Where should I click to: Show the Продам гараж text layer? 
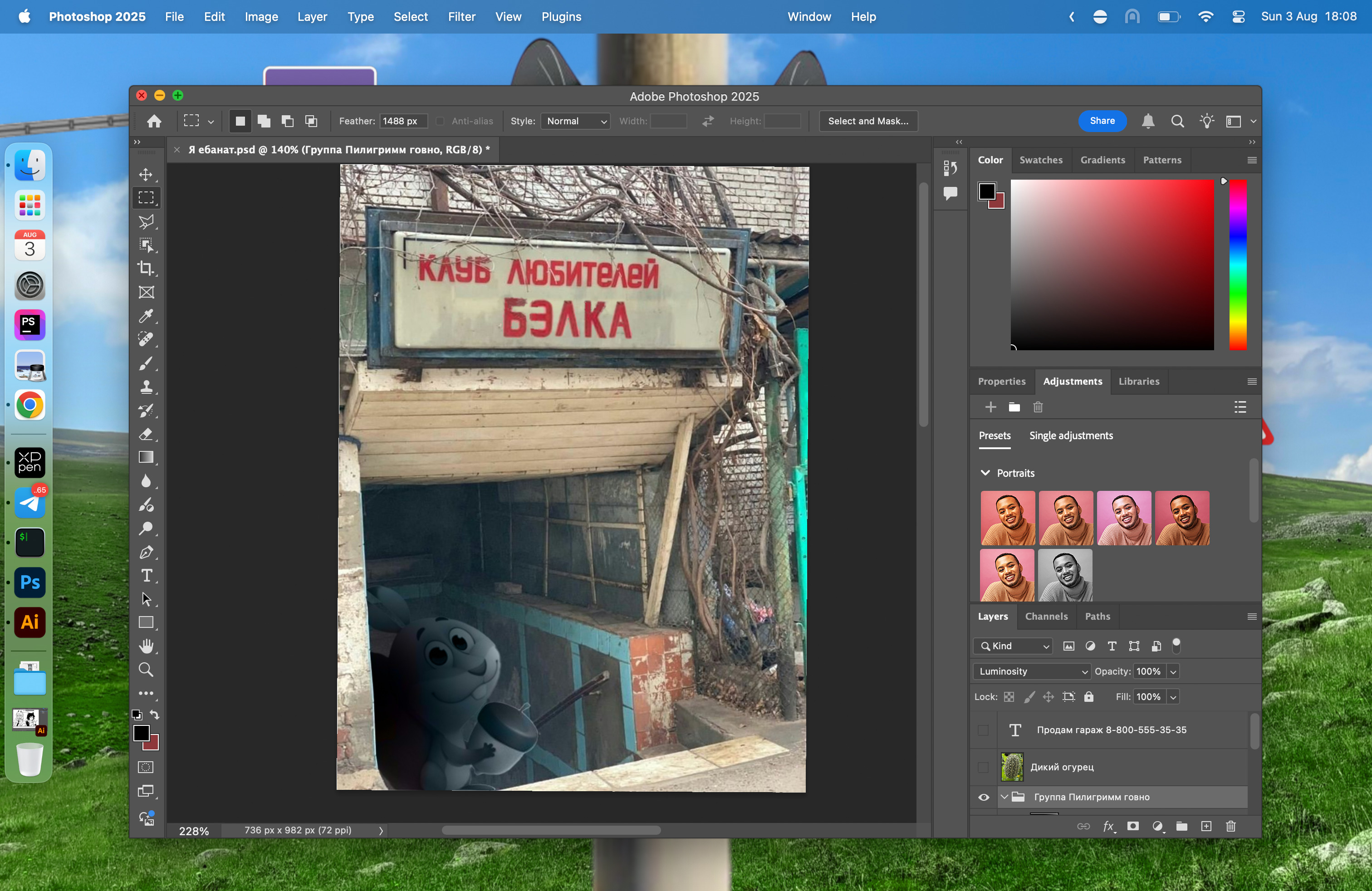[984, 730]
